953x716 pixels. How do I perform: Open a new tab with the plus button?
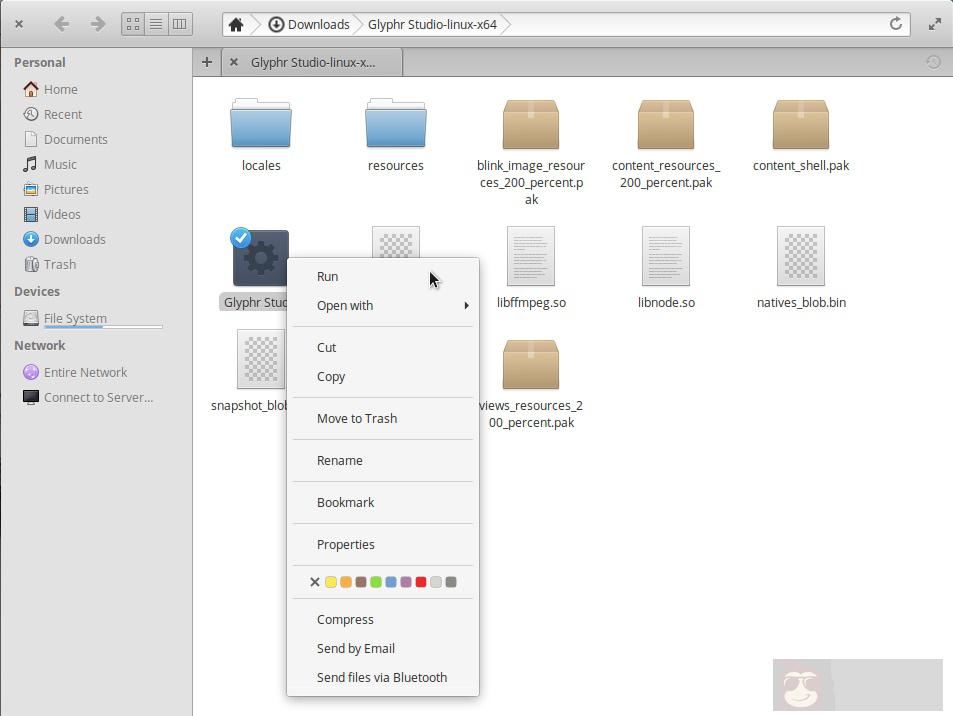206,62
